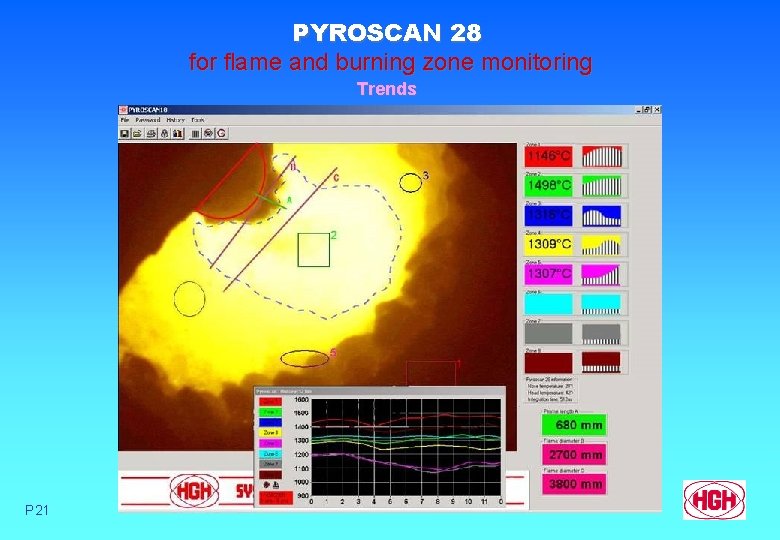Click Zone 1 temperature box showing 1146°C
This screenshot has height=540, width=780.
click(549, 156)
